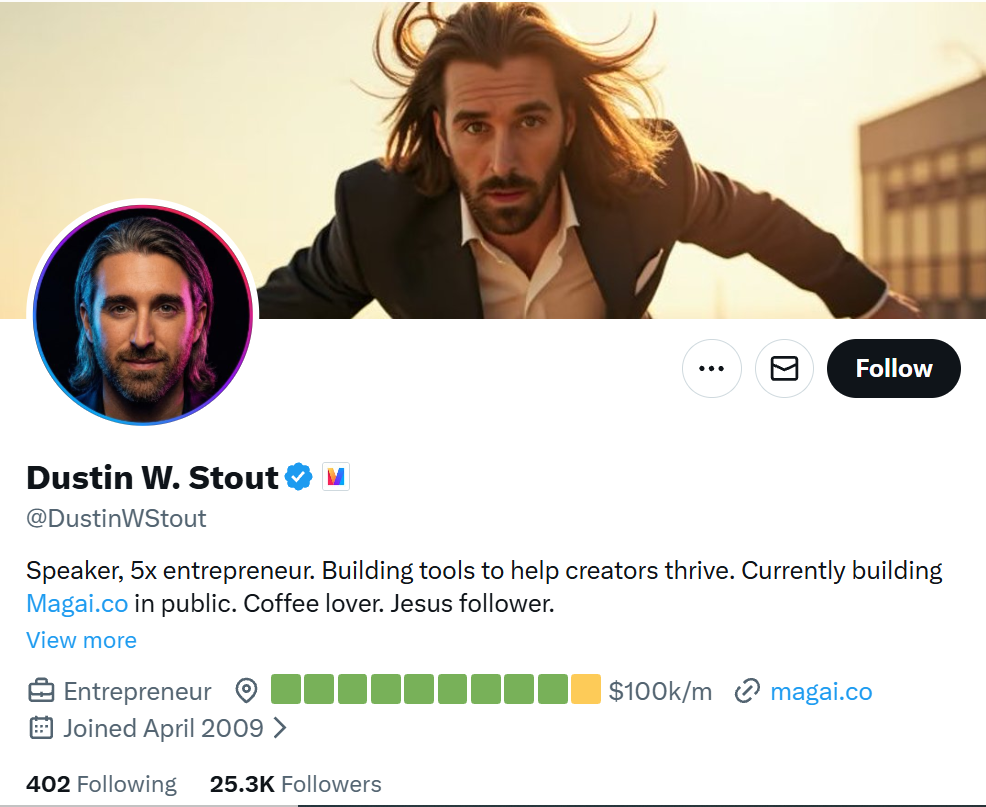Open the magai.co website link
This screenshot has height=807, width=986.
[x=821, y=691]
